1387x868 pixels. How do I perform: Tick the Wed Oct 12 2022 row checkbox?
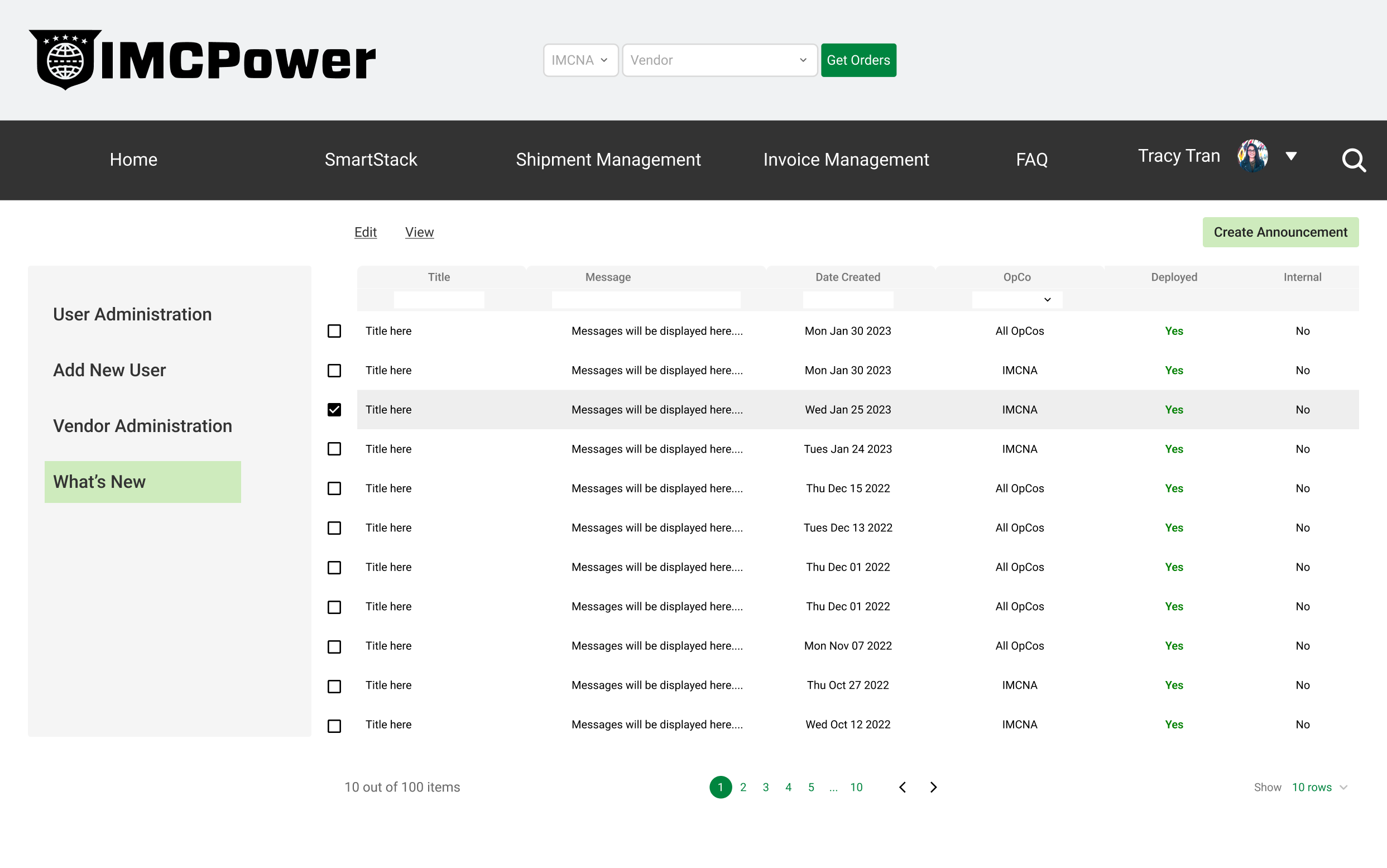[334, 726]
